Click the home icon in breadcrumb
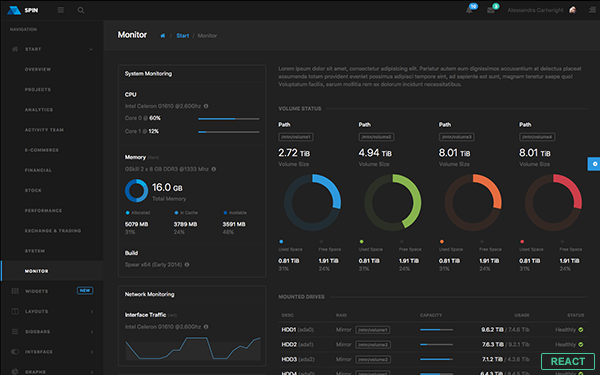The height and width of the screenshot is (375, 600). pos(163,36)
